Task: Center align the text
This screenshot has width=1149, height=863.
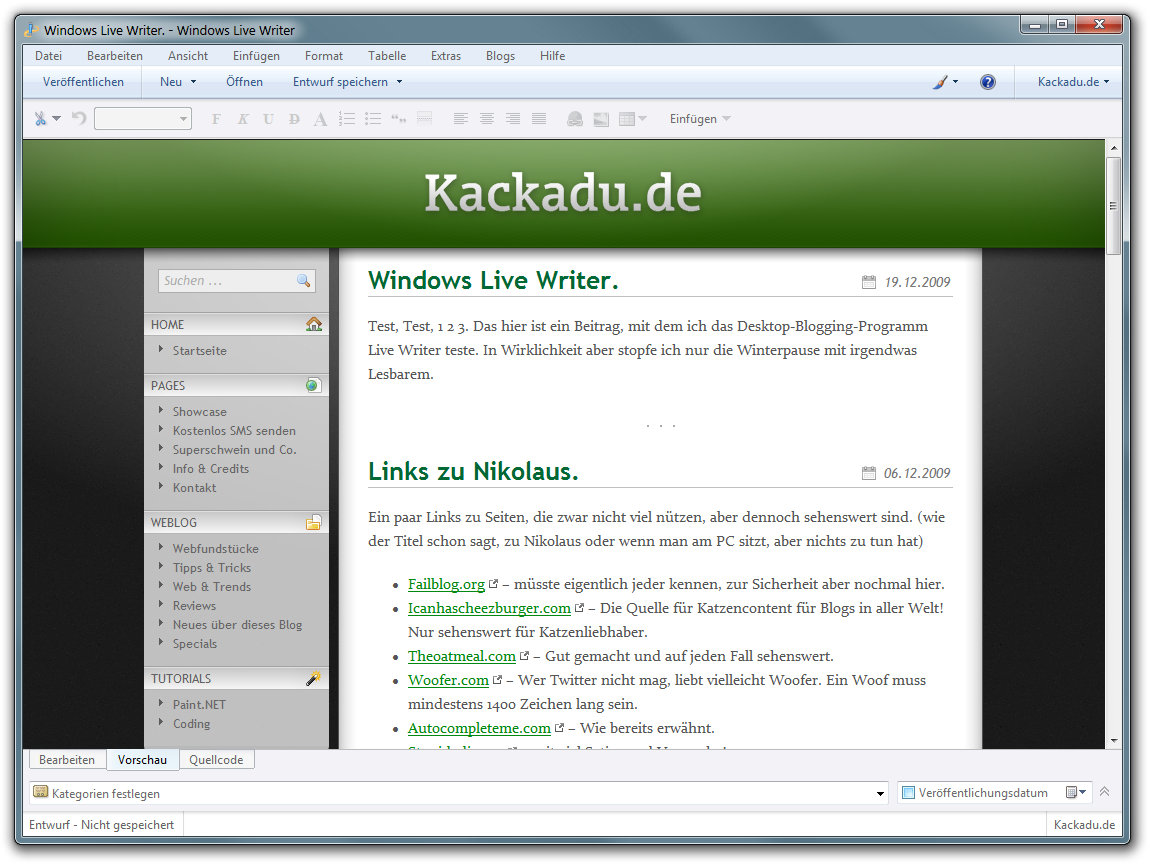Action: [x=487, y=119]
